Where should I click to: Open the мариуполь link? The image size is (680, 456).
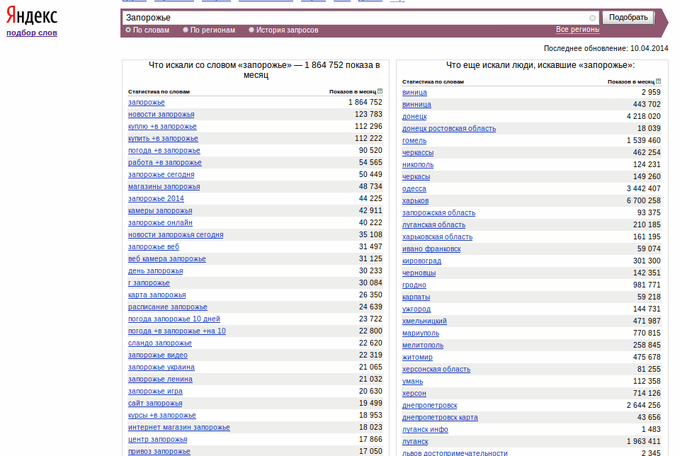(x=421, y=334)
